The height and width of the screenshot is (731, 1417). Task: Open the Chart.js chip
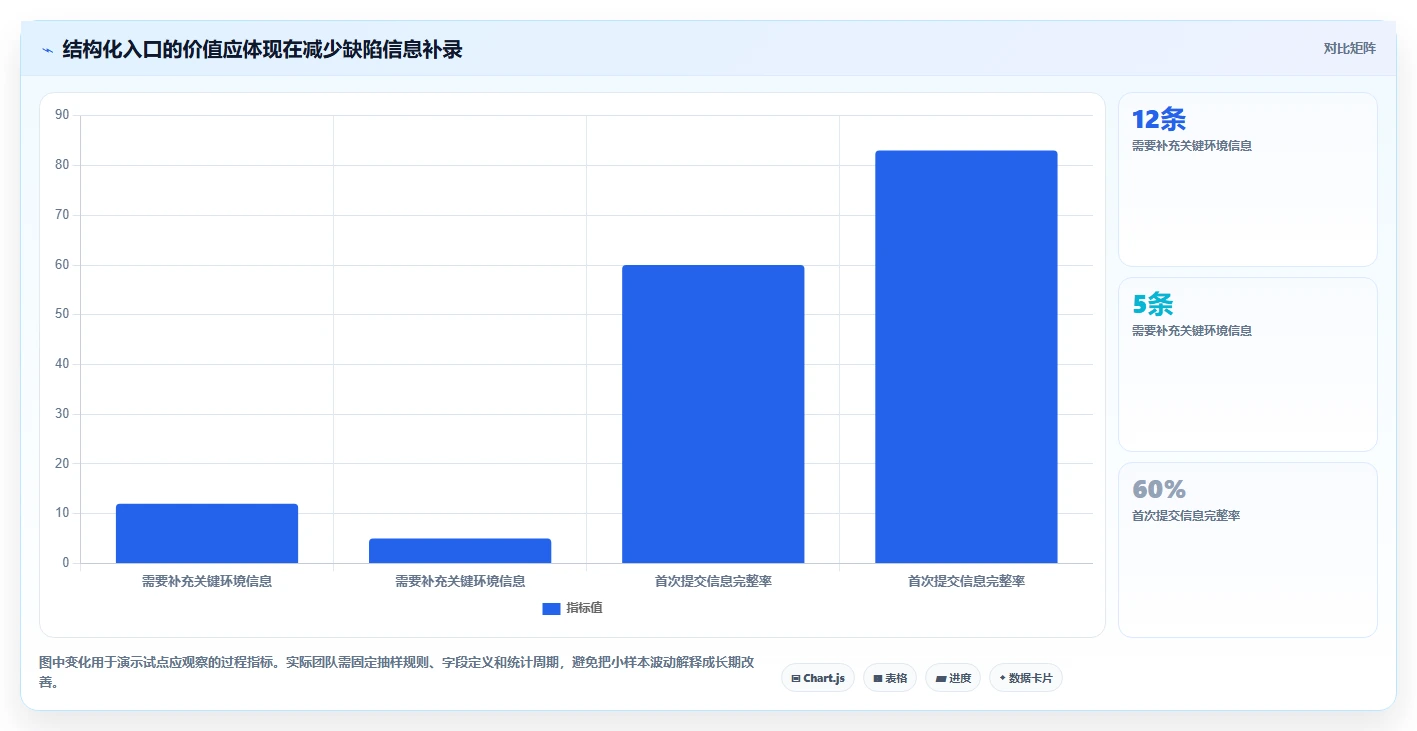click(818, 678)
